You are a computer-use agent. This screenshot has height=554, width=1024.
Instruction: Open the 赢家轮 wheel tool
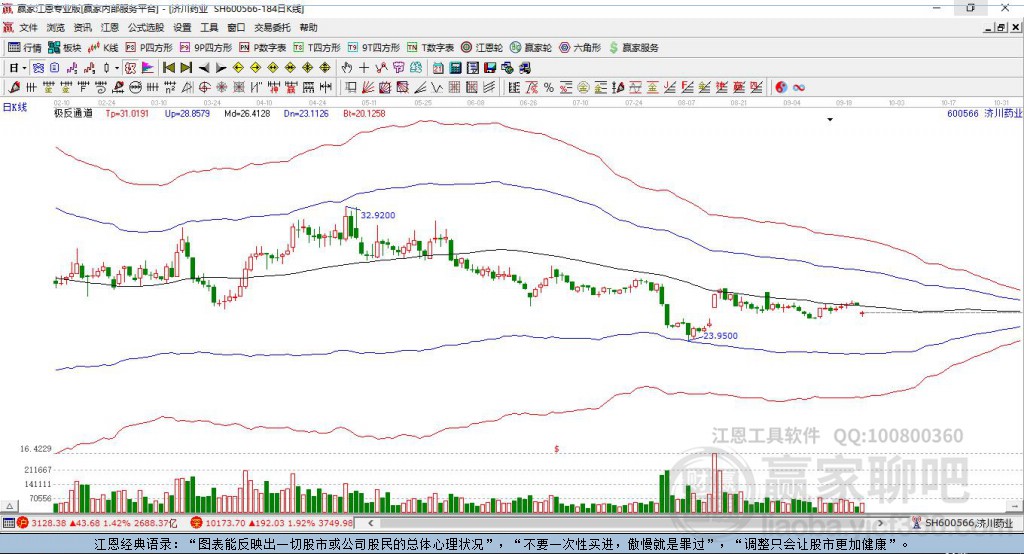(x=531, y=48)
